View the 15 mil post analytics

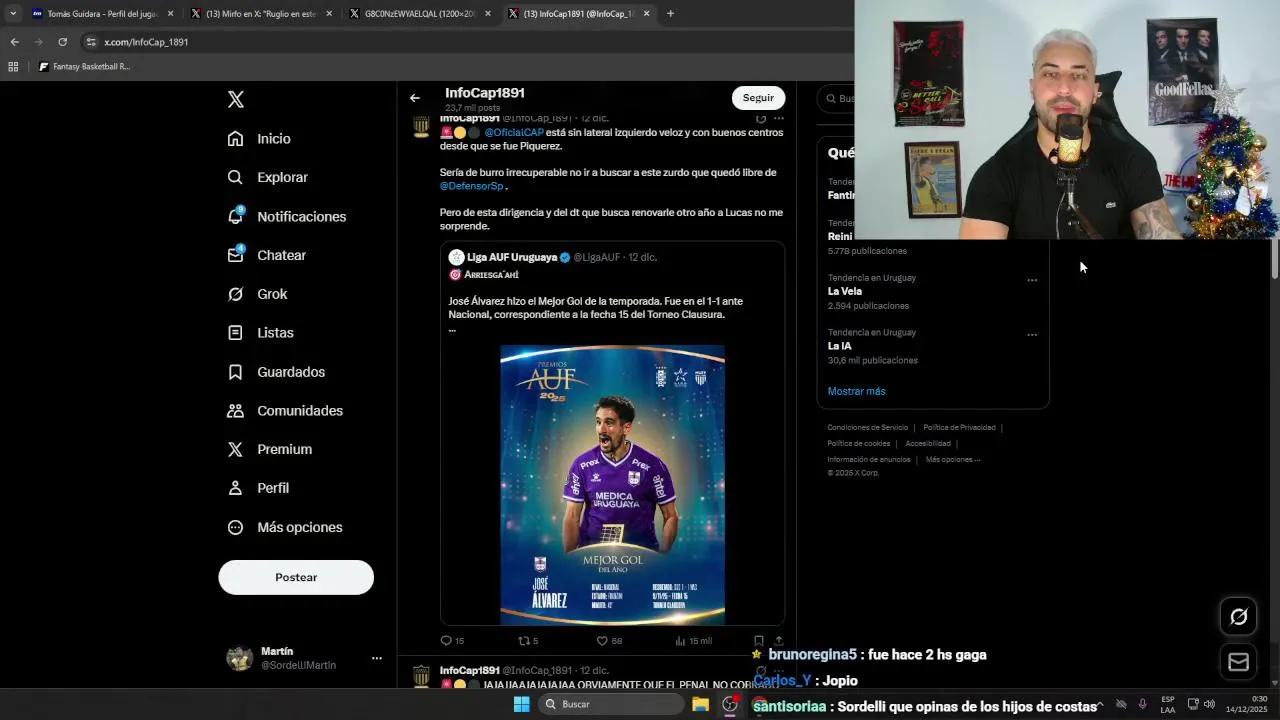point(693,641)
